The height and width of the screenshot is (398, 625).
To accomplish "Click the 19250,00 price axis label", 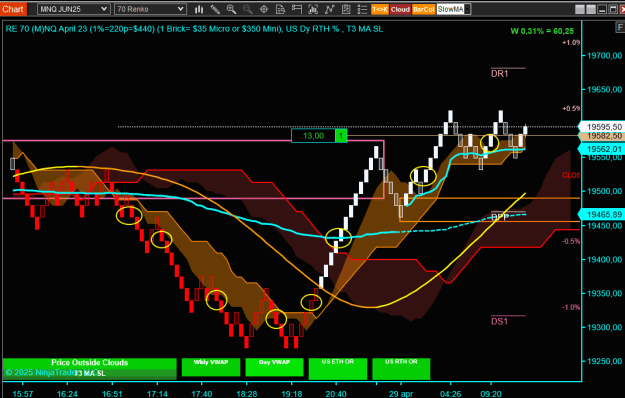I will pyautogui.click(x=604, y=361).
